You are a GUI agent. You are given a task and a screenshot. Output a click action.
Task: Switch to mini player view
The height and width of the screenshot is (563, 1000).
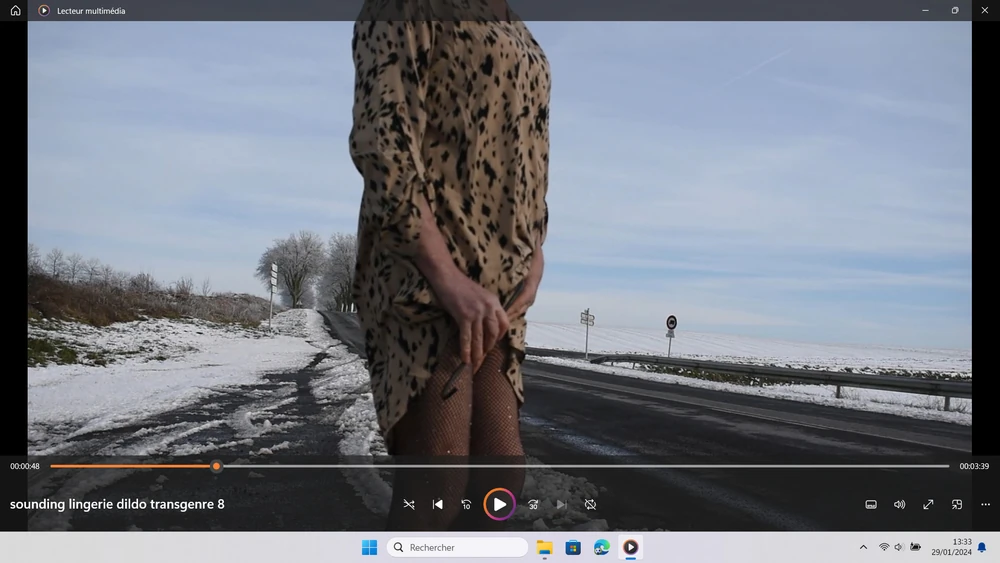click(957, 505)
